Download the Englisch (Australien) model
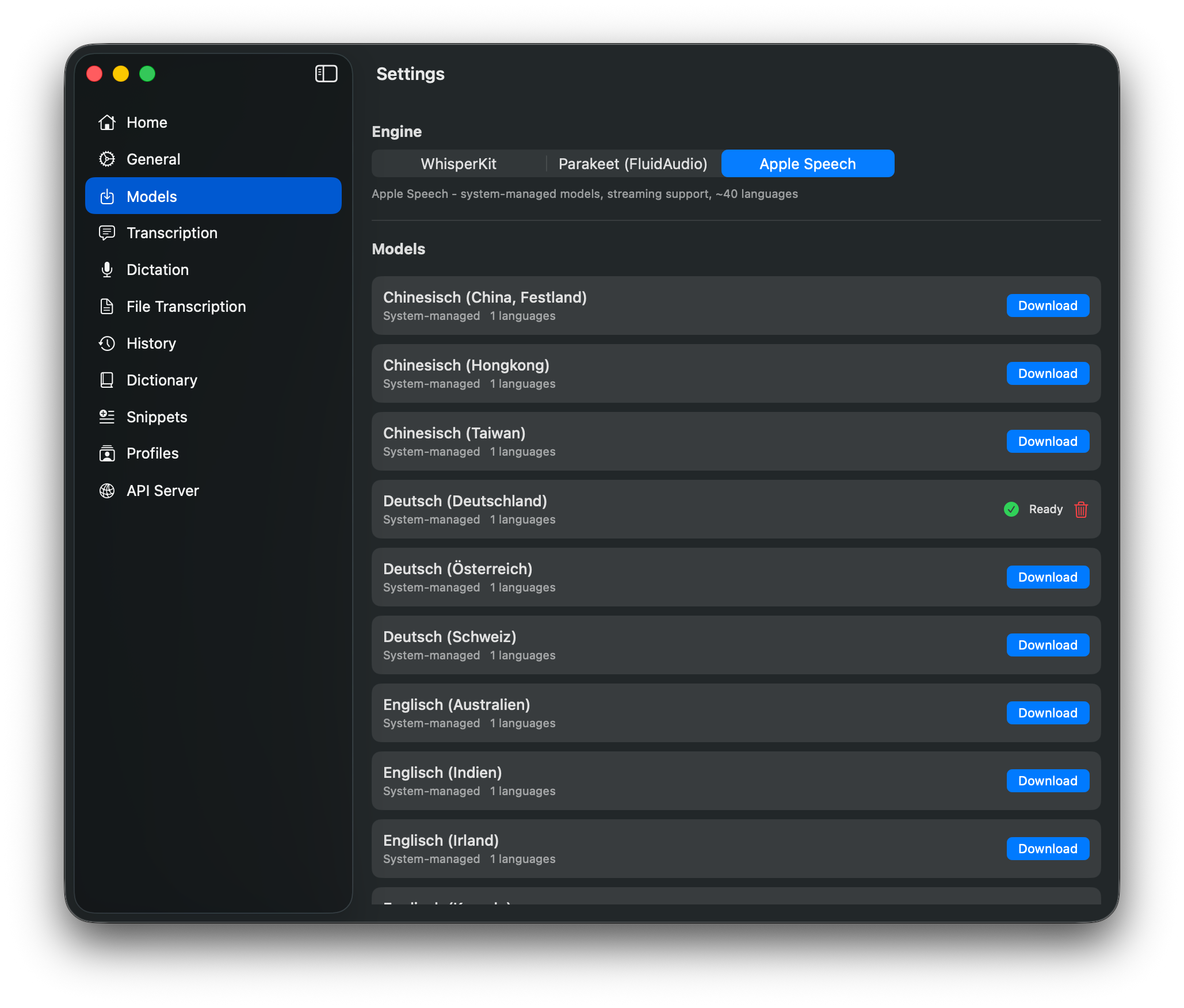1184x1008 pixels. [1047, 712]
